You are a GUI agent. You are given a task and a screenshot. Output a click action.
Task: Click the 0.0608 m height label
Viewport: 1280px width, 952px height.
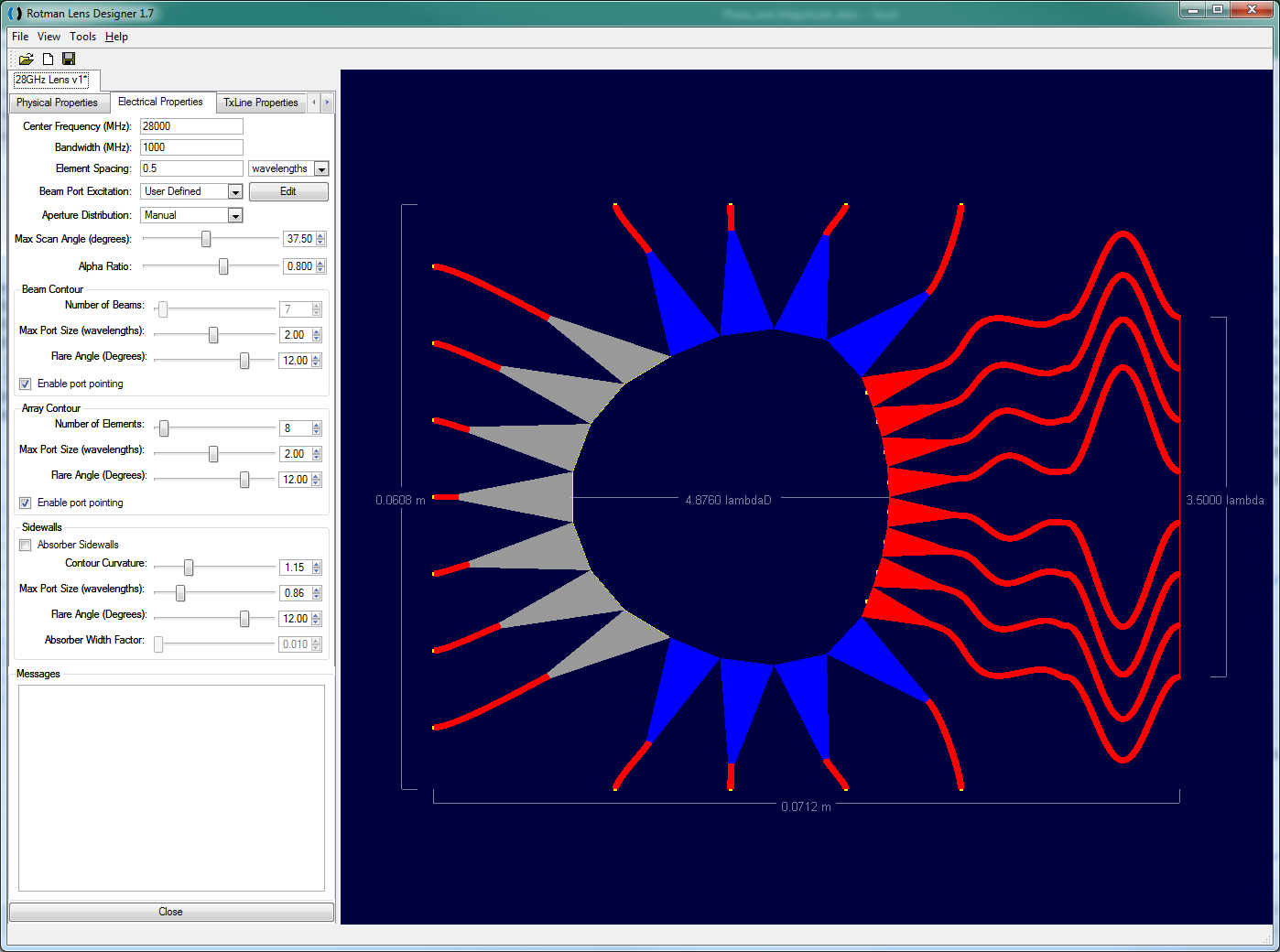[400, 500]
